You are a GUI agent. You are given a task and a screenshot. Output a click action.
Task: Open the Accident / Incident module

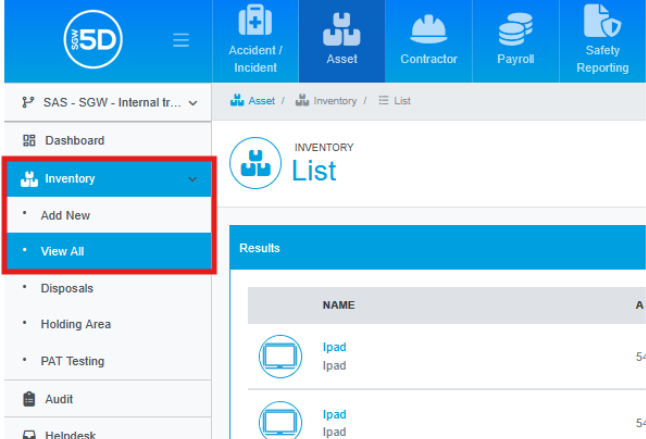pos(255,40)
